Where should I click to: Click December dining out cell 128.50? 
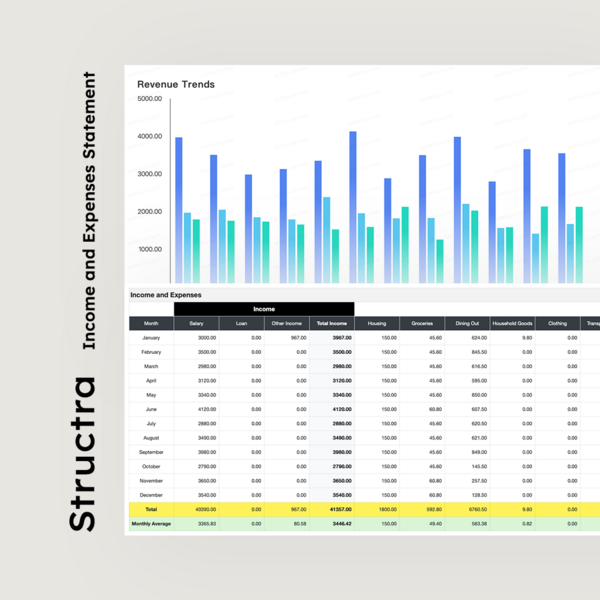point(467,495)
